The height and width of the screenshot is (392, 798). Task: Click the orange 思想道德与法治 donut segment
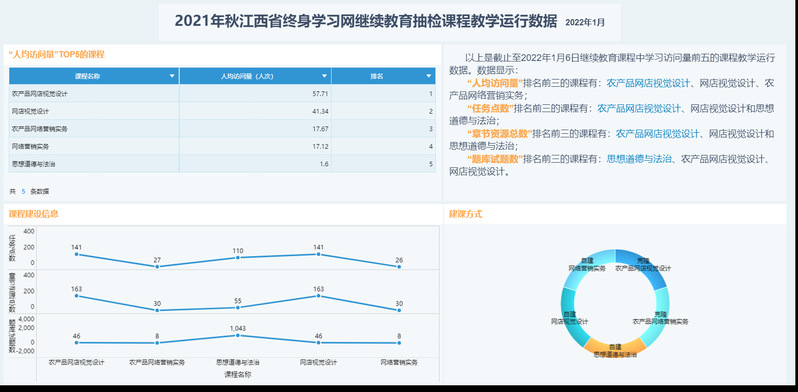pos(615,348)
